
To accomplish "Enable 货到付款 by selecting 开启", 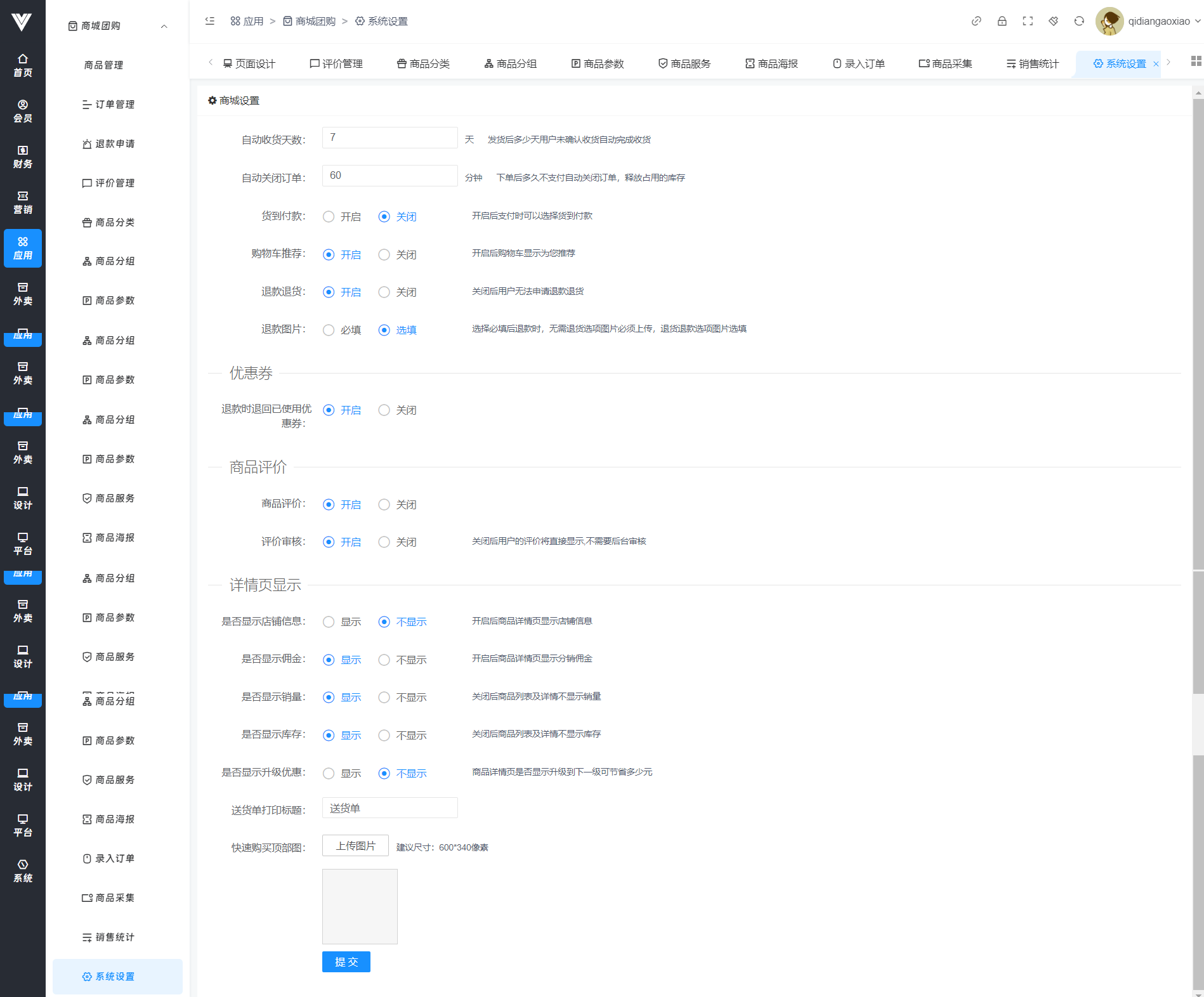I will coord(329,217).
